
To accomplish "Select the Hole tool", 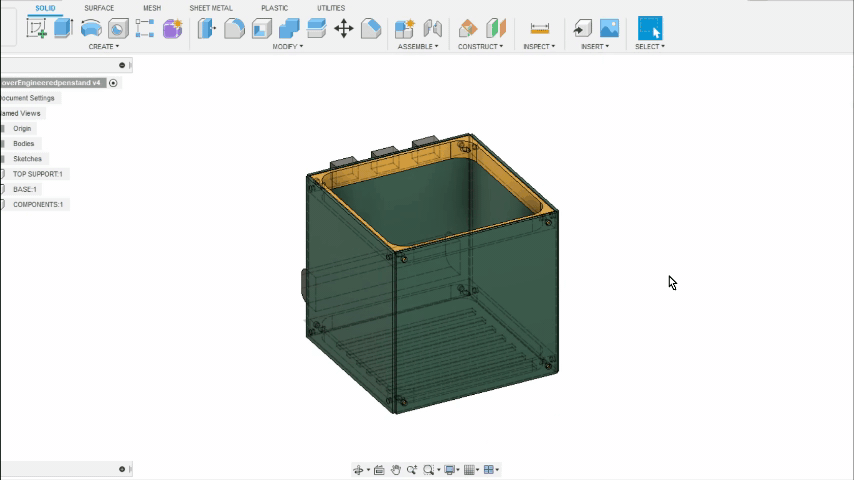I will (118, 28).
